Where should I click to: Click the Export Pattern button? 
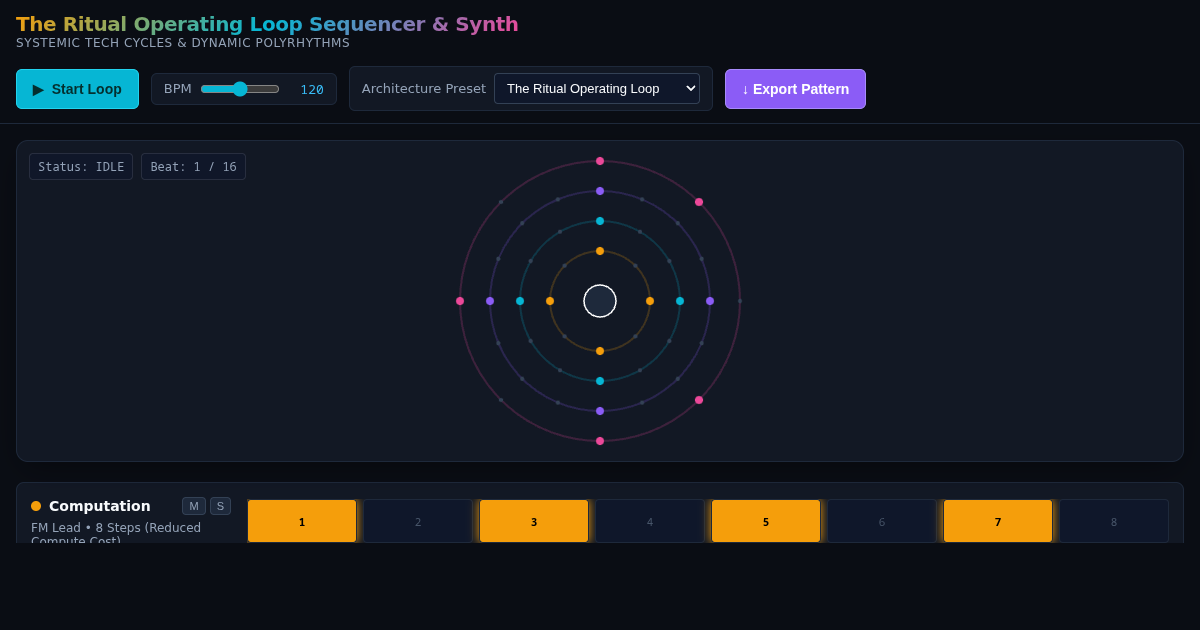click(x=795, y=89)
